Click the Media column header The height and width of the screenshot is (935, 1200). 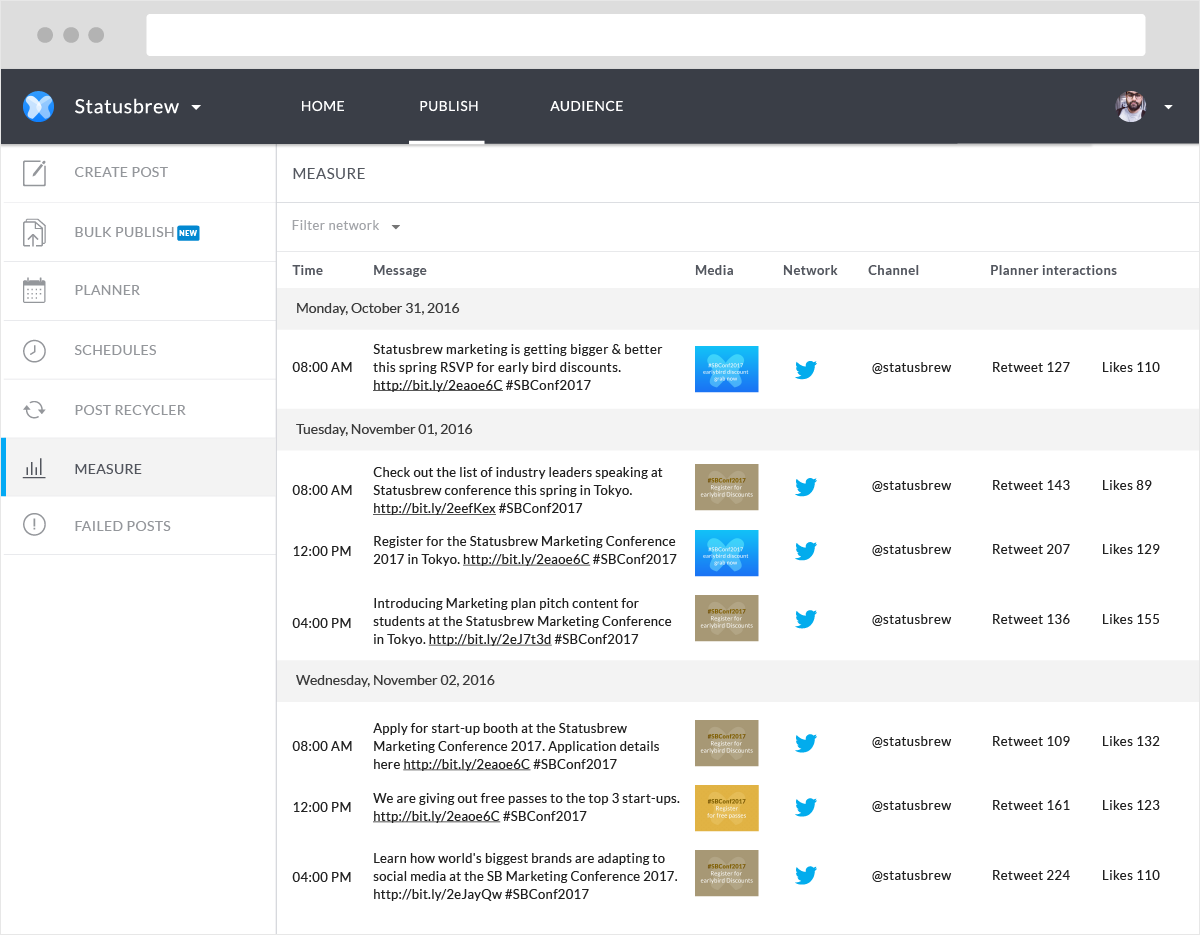pyautogui.click(x=714, y=270)
